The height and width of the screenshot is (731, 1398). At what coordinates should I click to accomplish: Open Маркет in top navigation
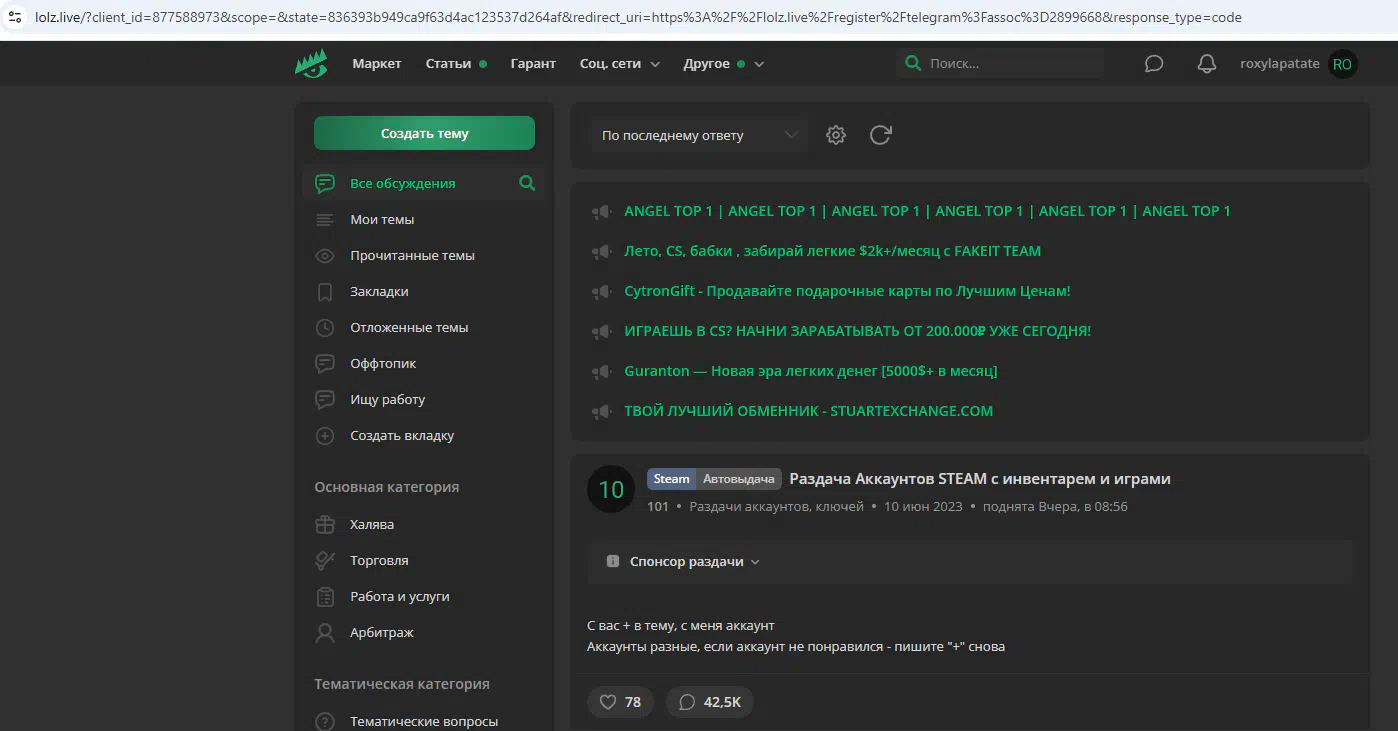pos(377,64)
